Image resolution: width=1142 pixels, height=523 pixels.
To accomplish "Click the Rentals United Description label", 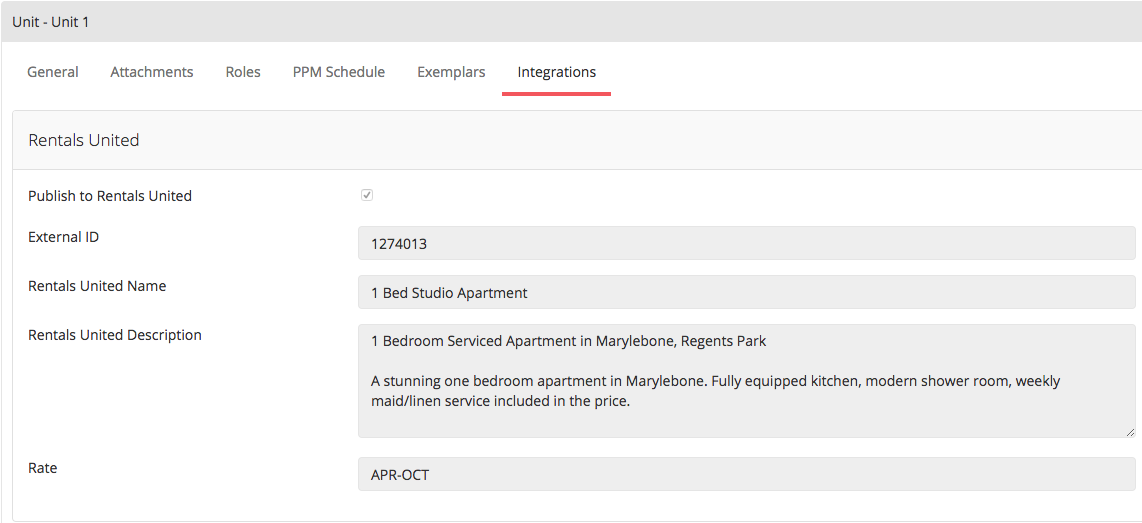I will click(115, 335).
